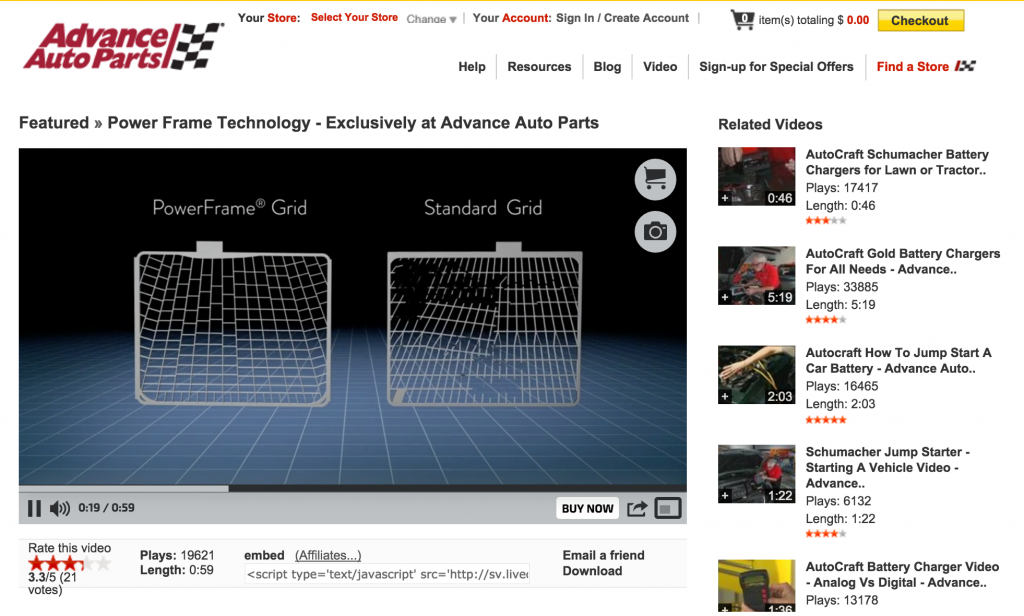Click Select Your Store link

[x=354, y=18]
